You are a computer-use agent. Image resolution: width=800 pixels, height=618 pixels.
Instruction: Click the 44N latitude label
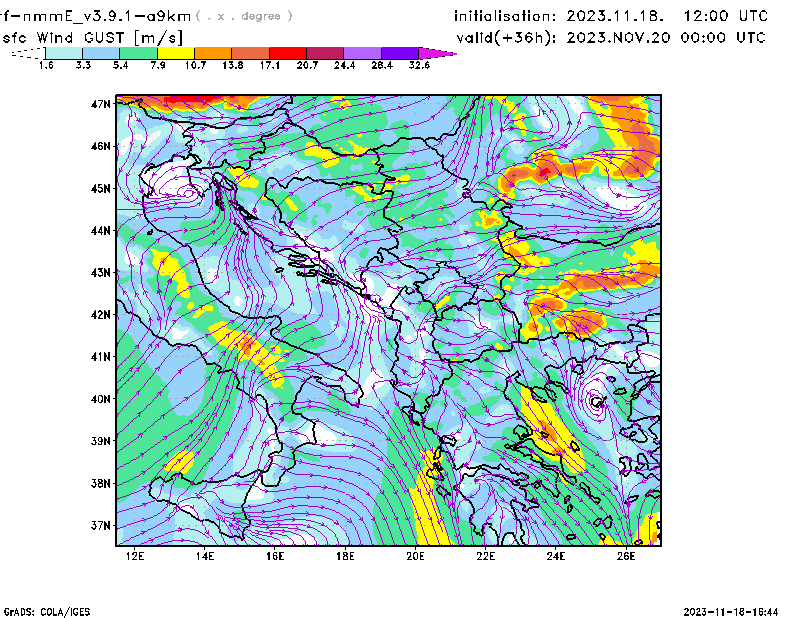(101, 231)
